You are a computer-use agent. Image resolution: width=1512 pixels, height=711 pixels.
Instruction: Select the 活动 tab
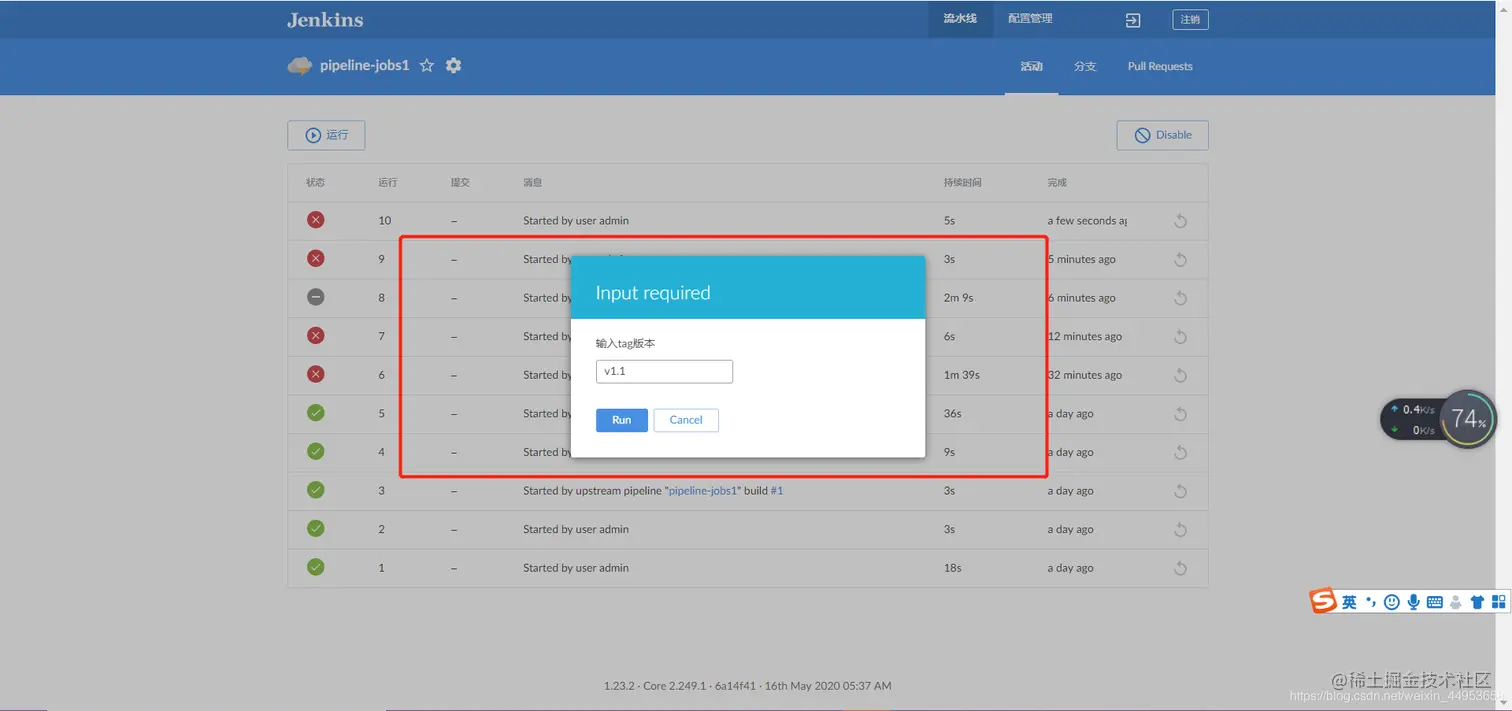click(x=1031, y=67)
